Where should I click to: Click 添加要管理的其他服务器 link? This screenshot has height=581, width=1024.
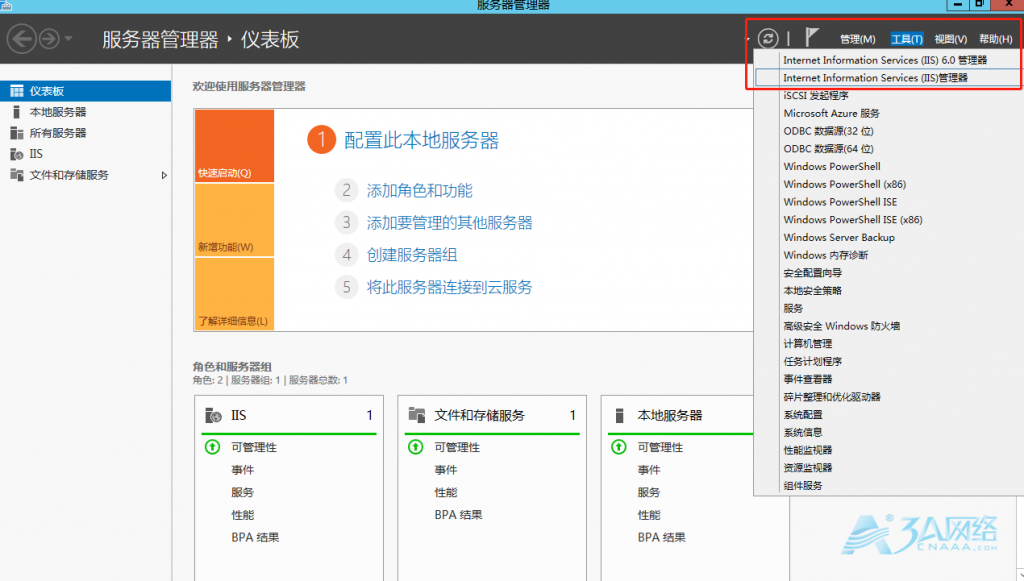pyautogui.click(x=449, y=223)
